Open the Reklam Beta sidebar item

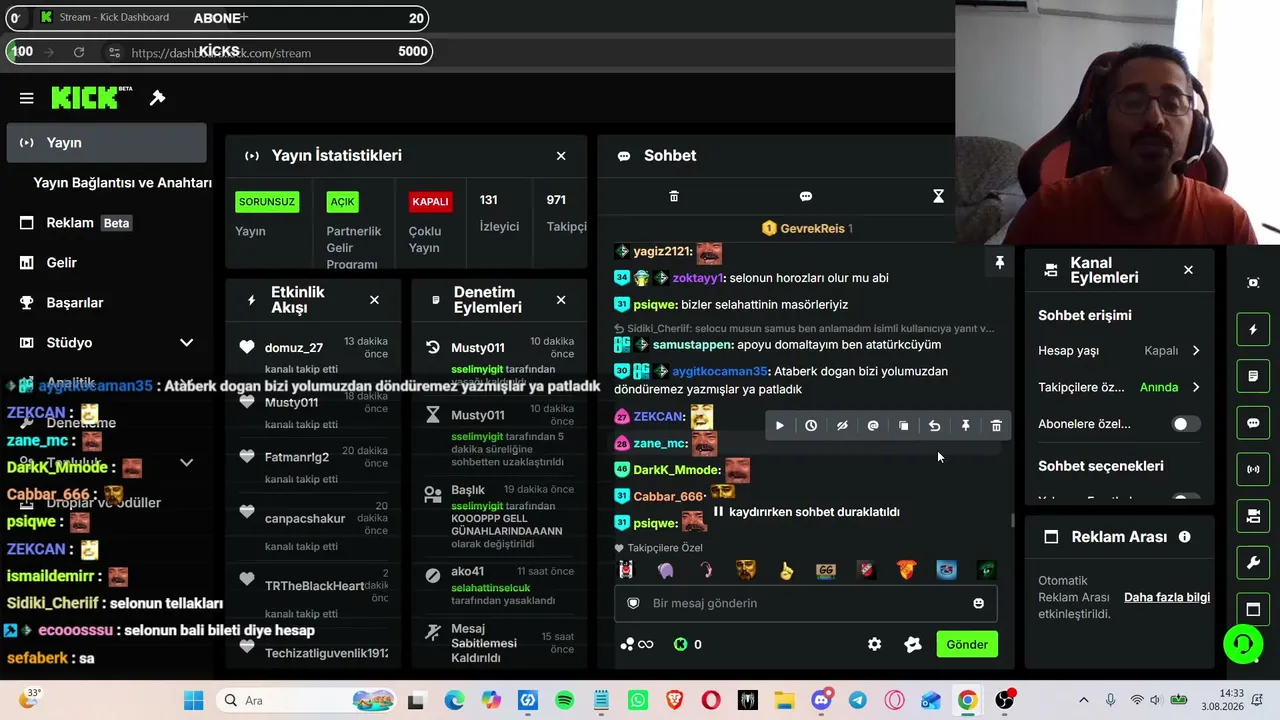pyautogui.click(x=106, y=223)
